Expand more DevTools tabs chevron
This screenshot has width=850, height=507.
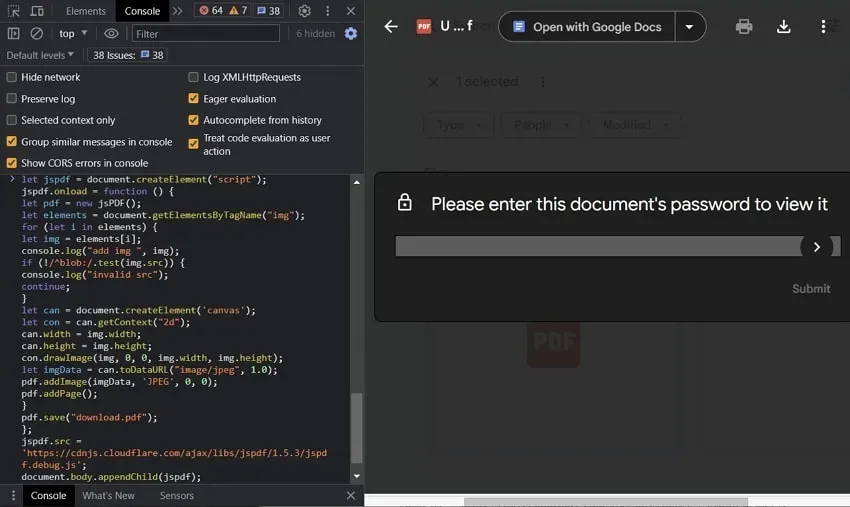[177, 11]
